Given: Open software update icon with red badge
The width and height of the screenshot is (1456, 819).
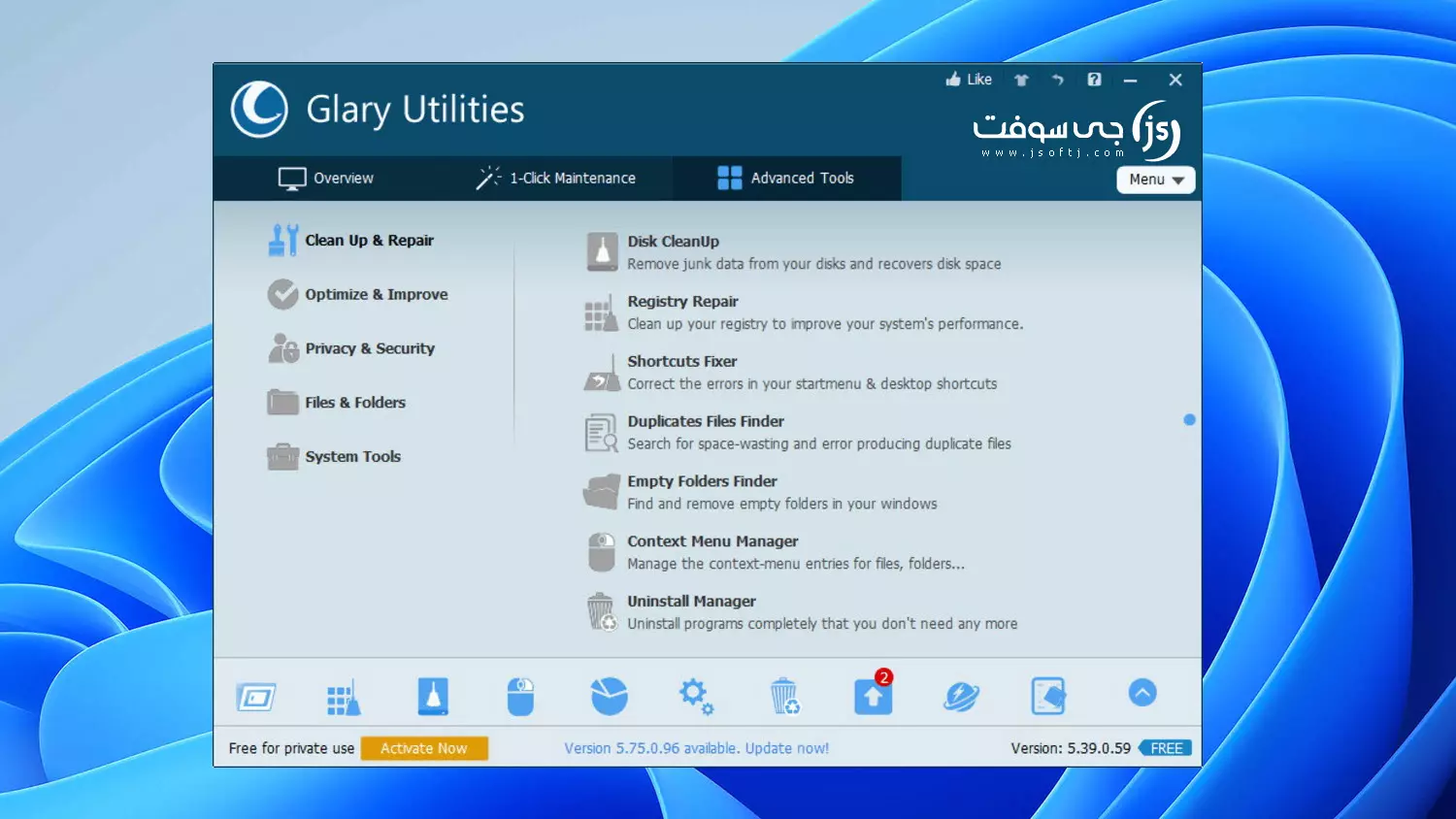Looking at the screenshot, I should click(x=873, y=694).
